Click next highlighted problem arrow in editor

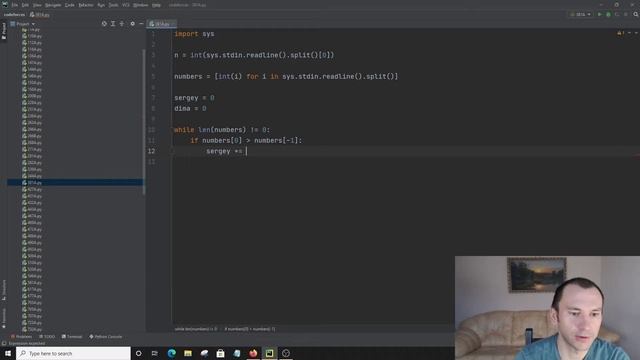tap(636, 33)
